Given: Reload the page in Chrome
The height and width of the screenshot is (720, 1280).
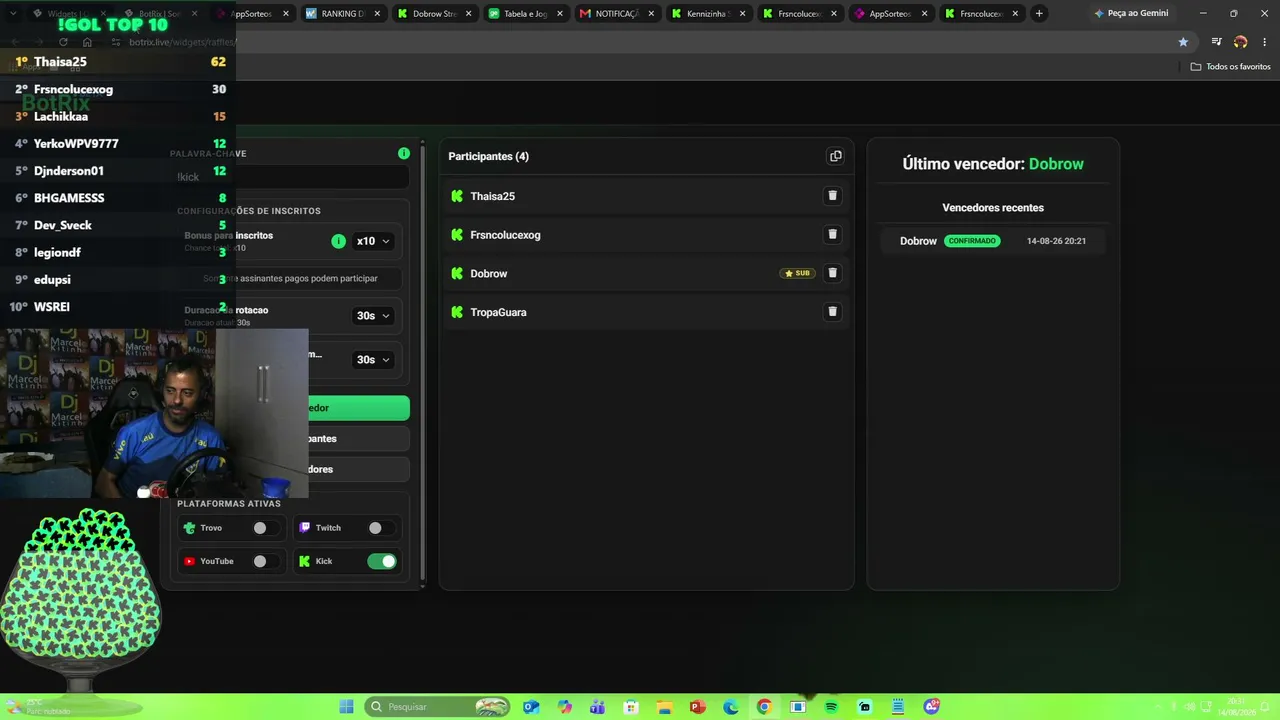Looking at the screenshot, I should point(63,42).
